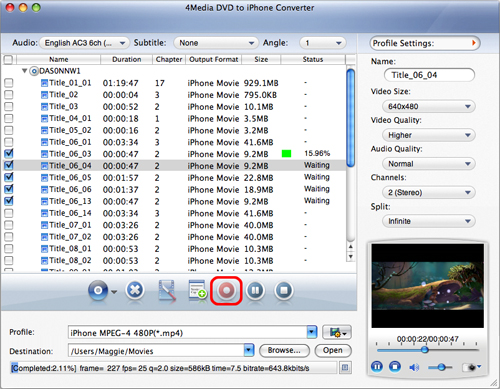Check the Title_02 checkbox
The height and width of the screenshot is (389, 500).
point(9,95)
